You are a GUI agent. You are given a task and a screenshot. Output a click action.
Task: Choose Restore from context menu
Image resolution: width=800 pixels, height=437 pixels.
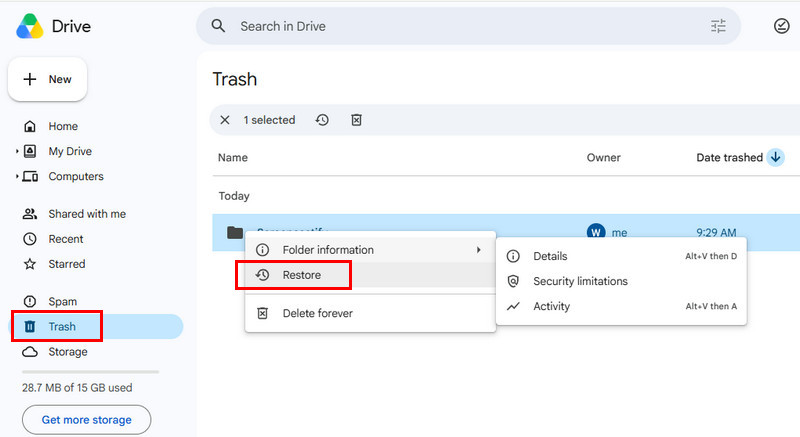pyautogui.click(x=370, y=275)
